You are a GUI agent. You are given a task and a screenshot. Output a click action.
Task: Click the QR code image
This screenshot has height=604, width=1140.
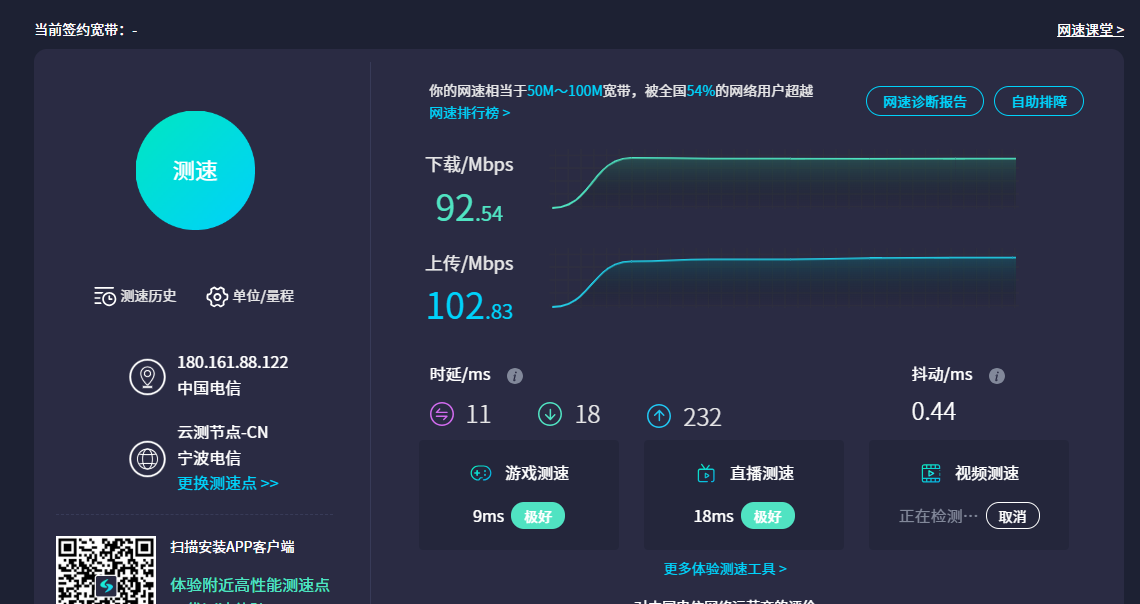[x=106, y=570]
